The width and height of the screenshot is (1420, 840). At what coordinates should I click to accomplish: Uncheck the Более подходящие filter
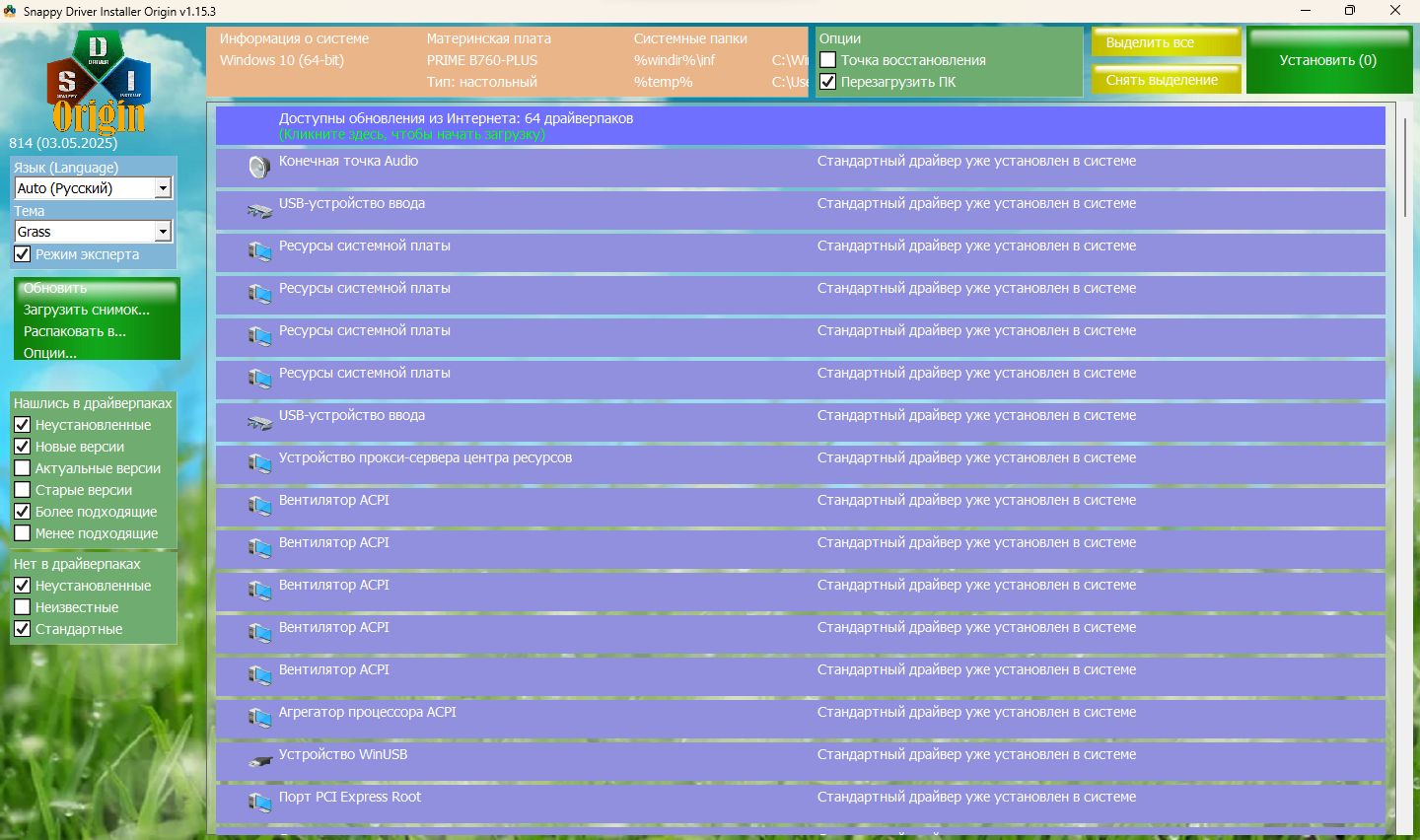pos(23,512)
